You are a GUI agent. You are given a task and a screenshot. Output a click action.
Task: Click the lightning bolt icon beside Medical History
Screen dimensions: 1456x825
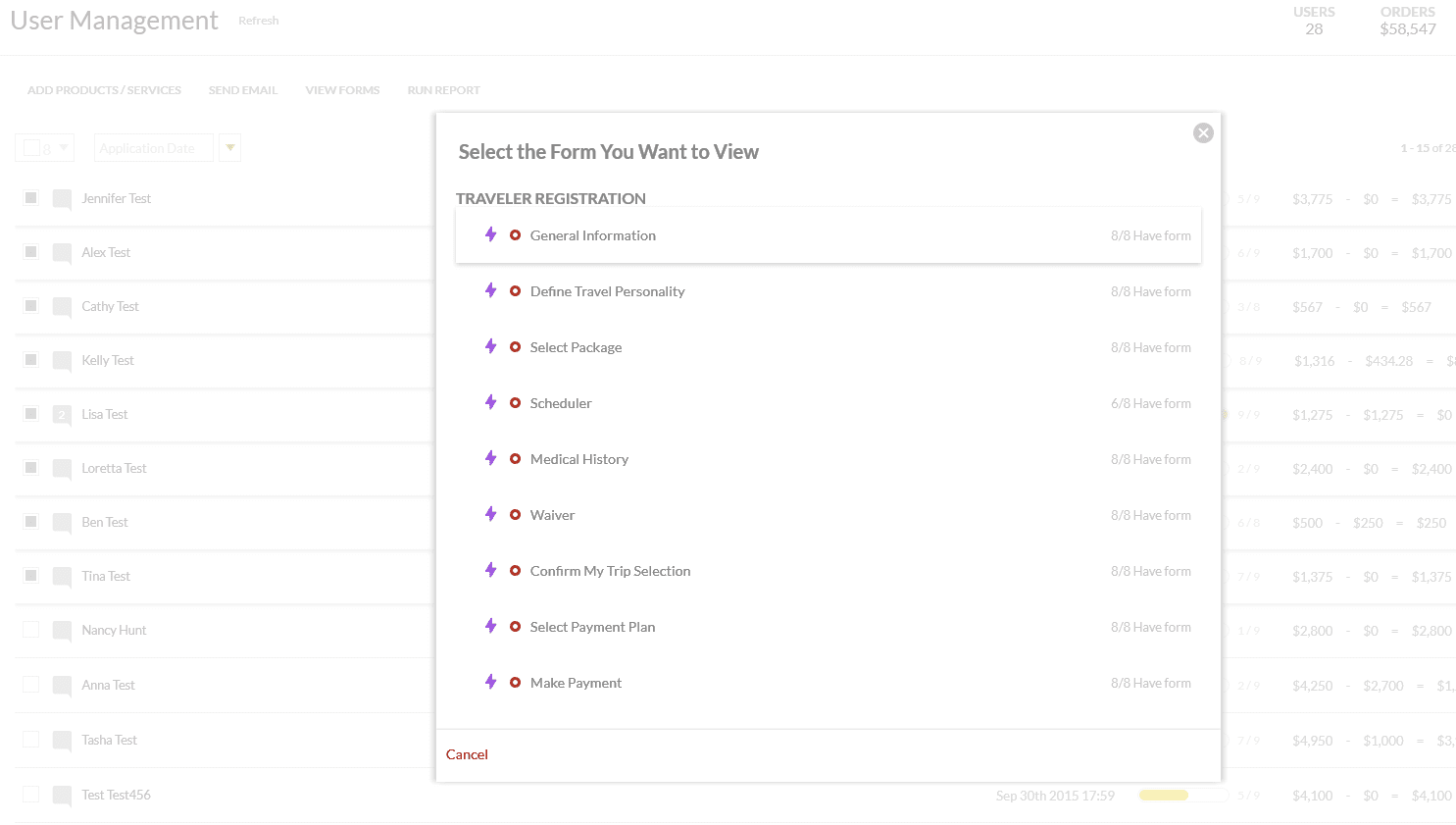pos(491,458)
